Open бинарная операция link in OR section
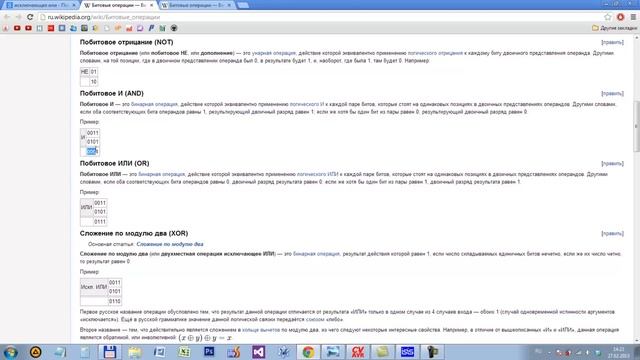 (162, 174)
